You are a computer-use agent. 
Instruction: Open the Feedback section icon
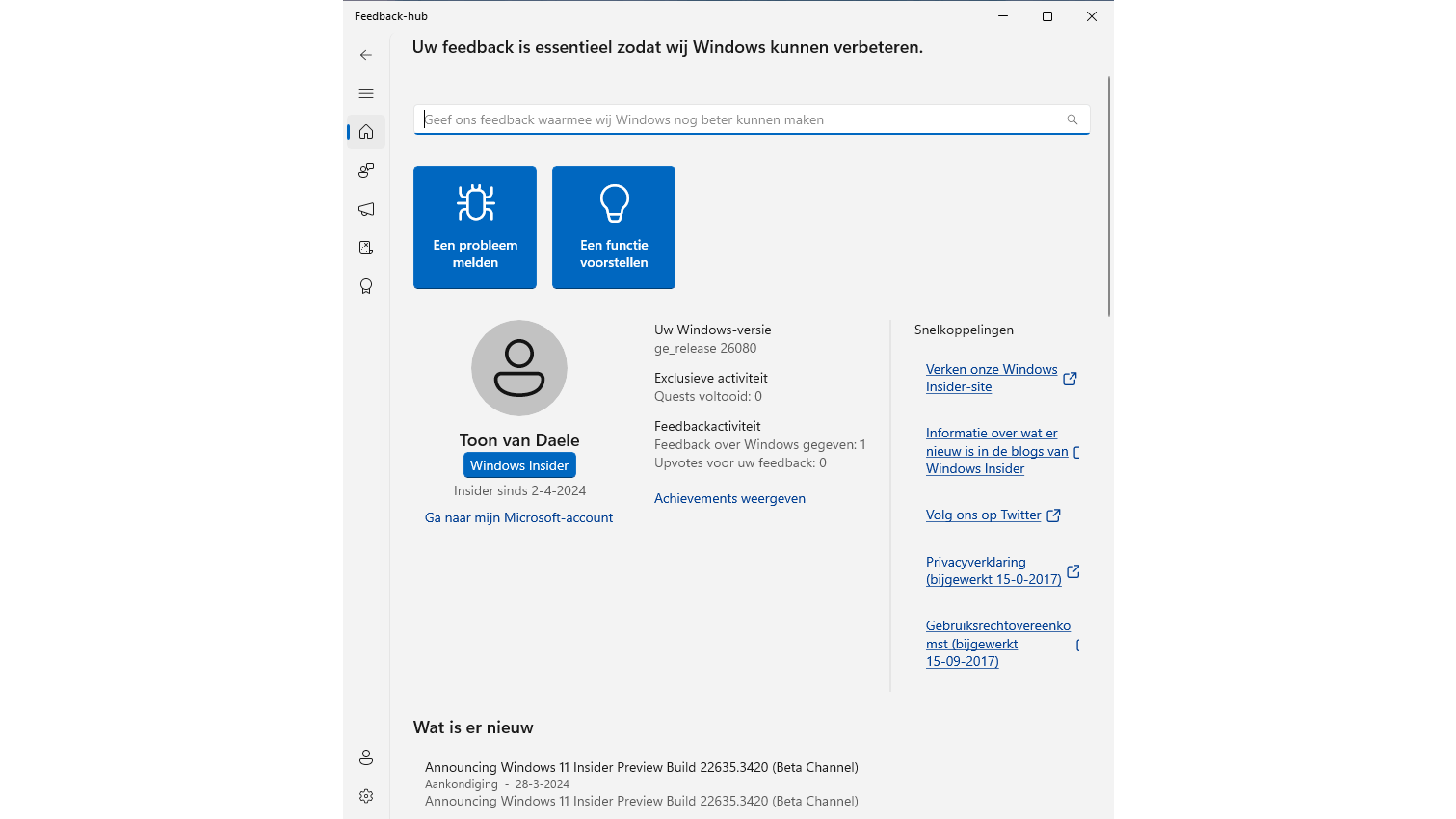pyautogui.click(x=366, y=171)
